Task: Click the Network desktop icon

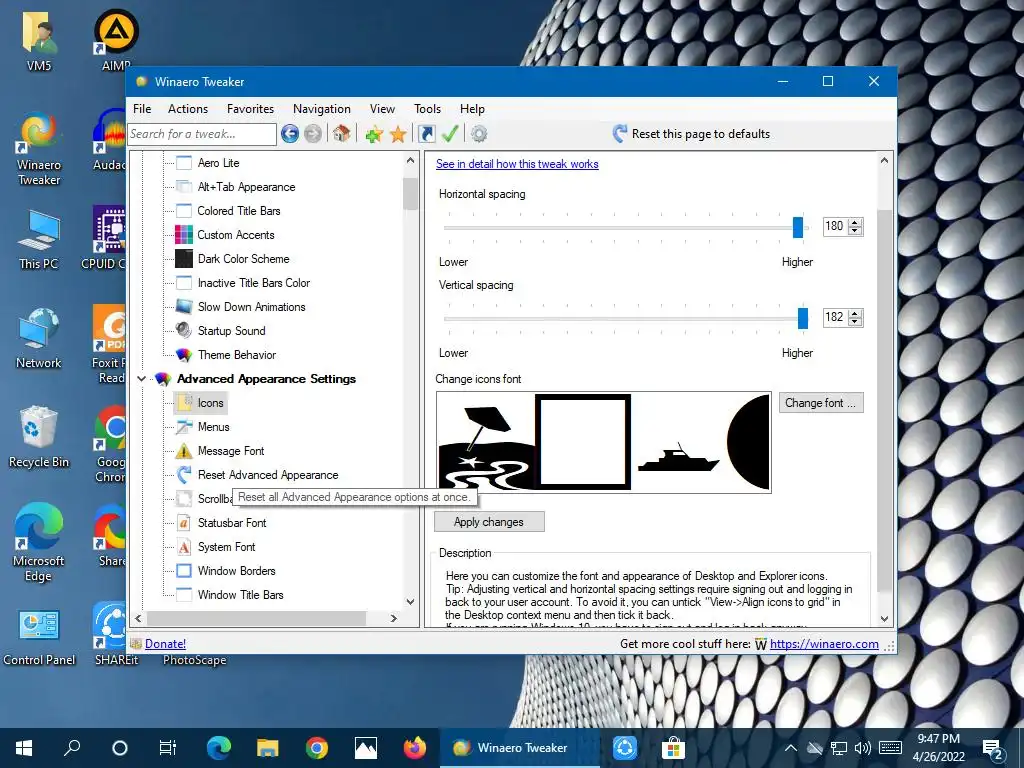Action: coord(39,338)
